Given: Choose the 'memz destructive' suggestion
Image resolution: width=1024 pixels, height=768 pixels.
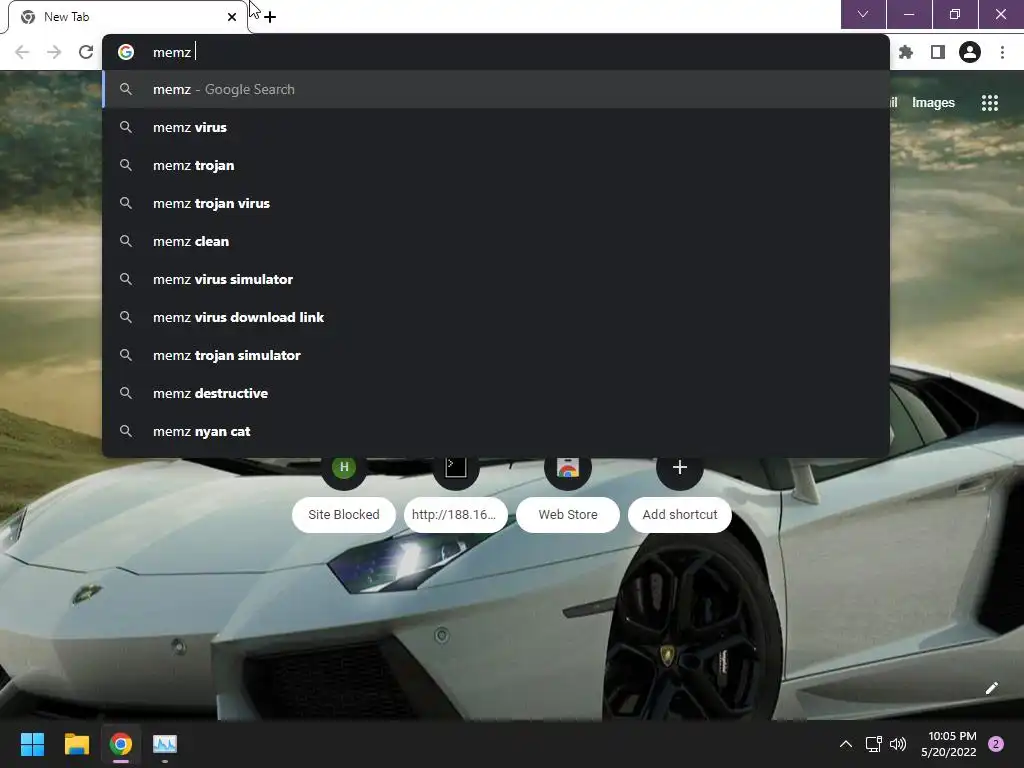Looking at the screenshot, I should pos(496,393).
